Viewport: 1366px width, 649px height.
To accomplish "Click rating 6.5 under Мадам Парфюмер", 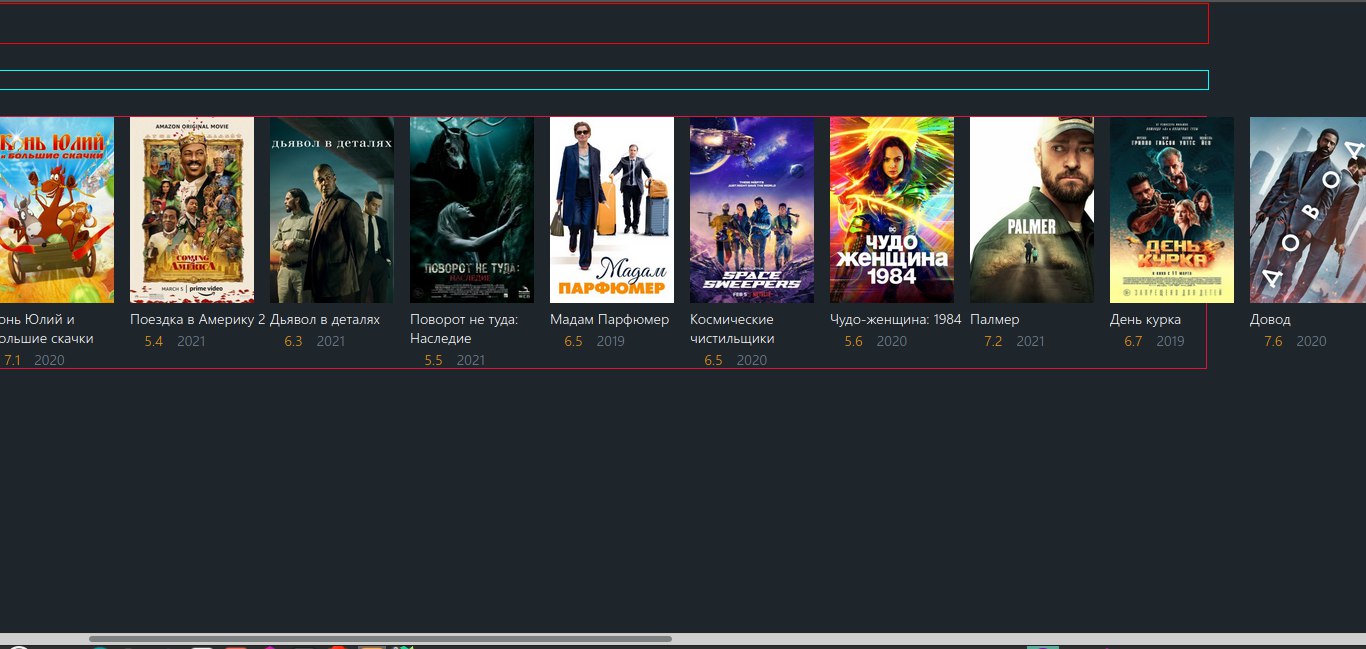I will coord(573,342).
